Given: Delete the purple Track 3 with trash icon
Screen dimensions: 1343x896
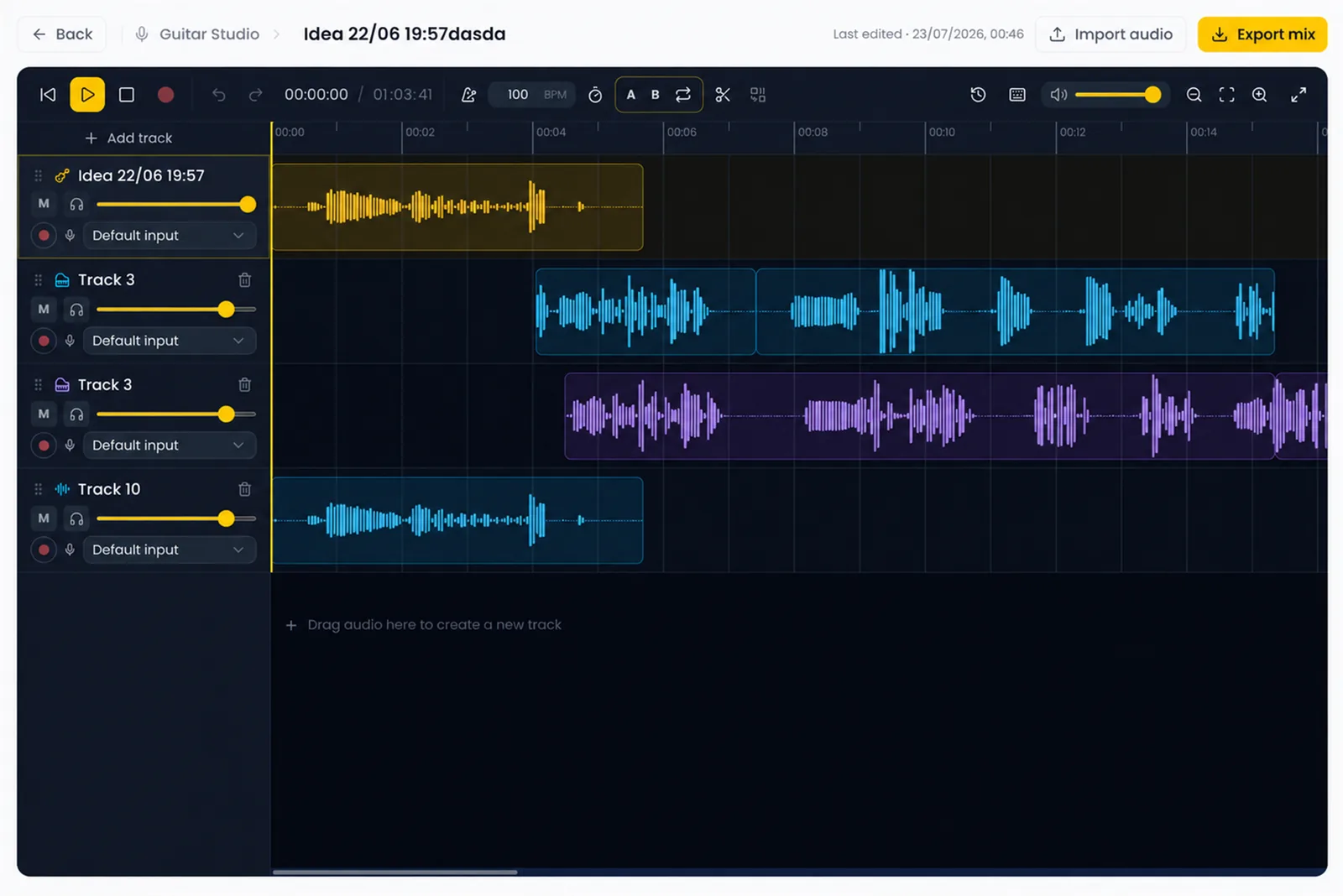Looking at the screenshot, I should click(245, 384).
